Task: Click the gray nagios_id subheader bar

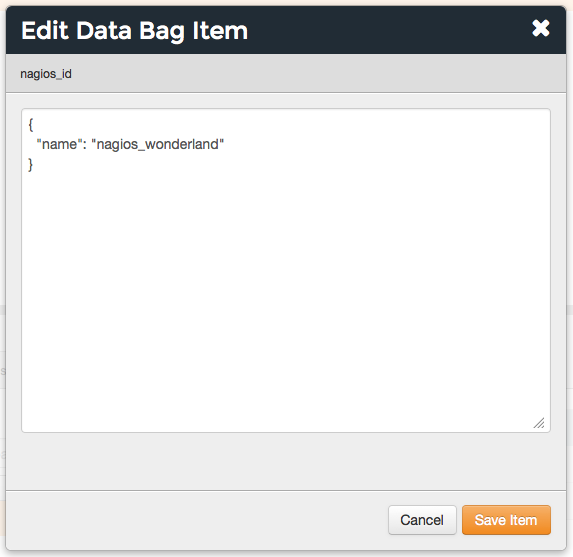Action: 286,73
